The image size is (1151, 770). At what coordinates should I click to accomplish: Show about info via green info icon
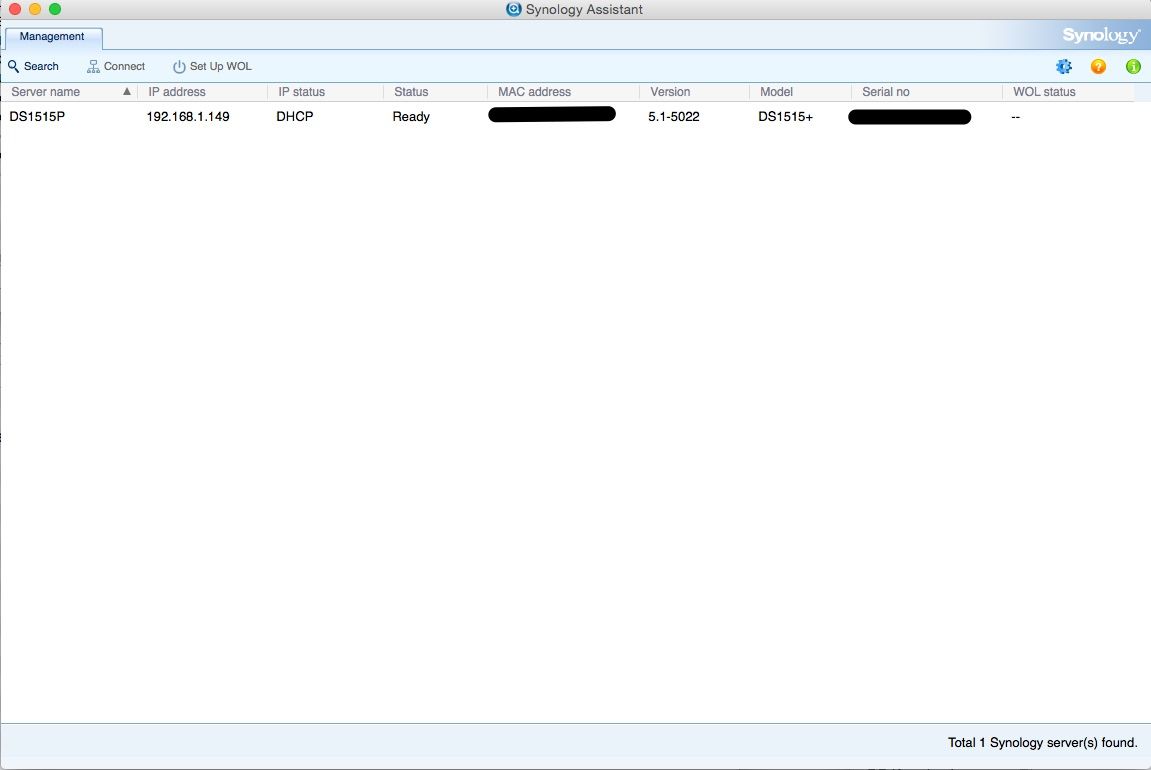click(x=1133, y=67)
